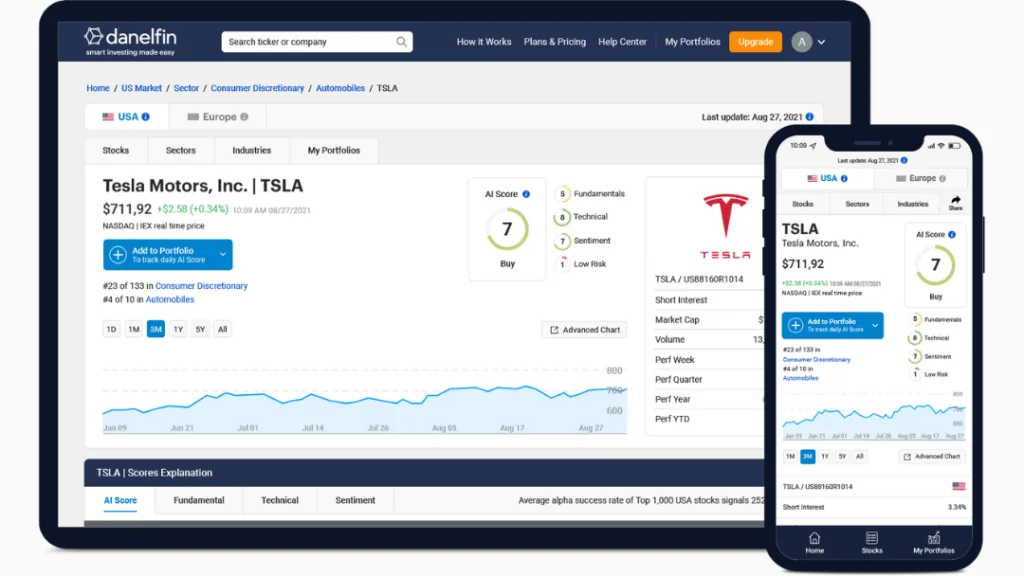Select the 1D chart range
Screen dimensions: 1024x576
111,329
